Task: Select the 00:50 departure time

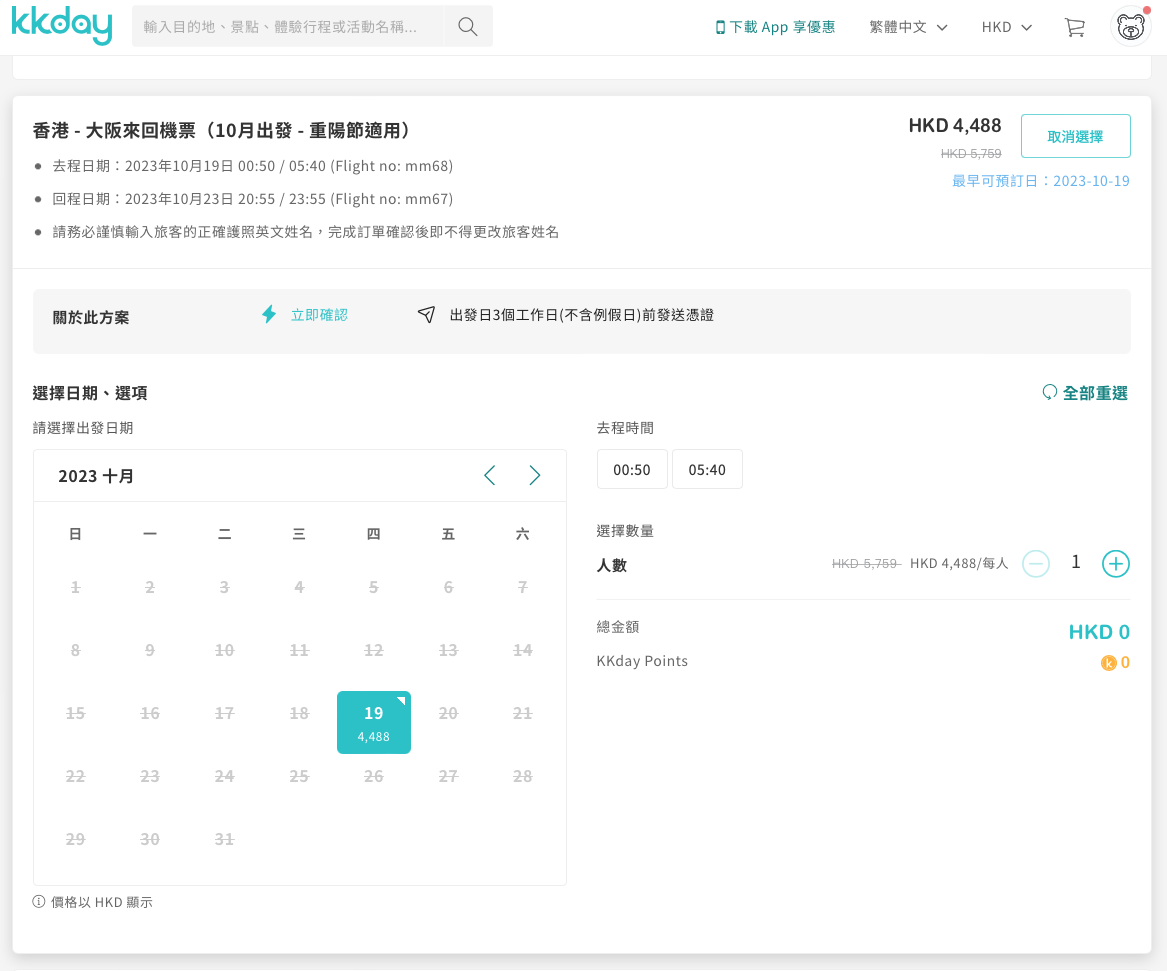Action: click(x=632, y=470)
